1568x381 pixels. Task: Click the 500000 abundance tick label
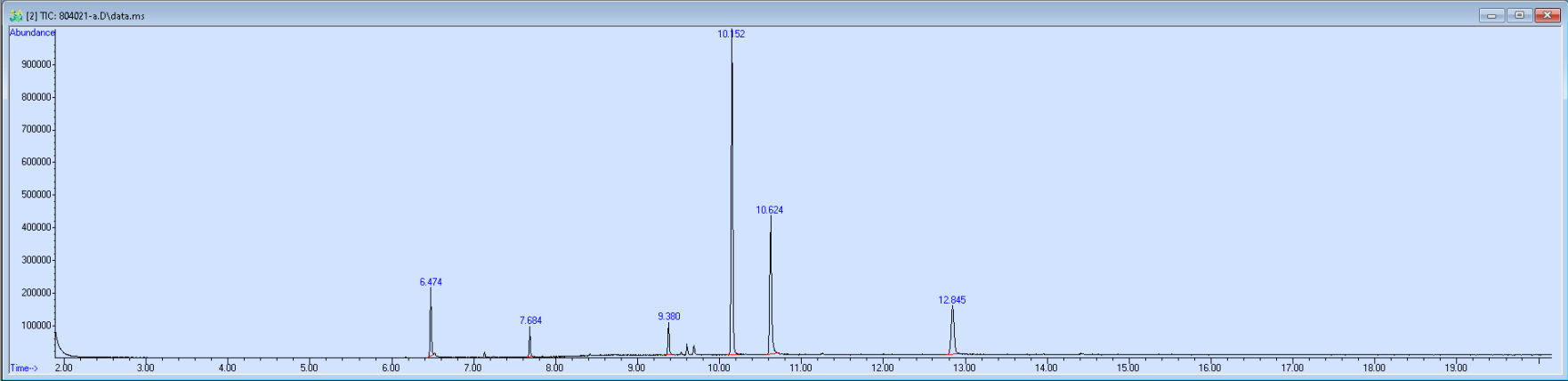(36, 195)
